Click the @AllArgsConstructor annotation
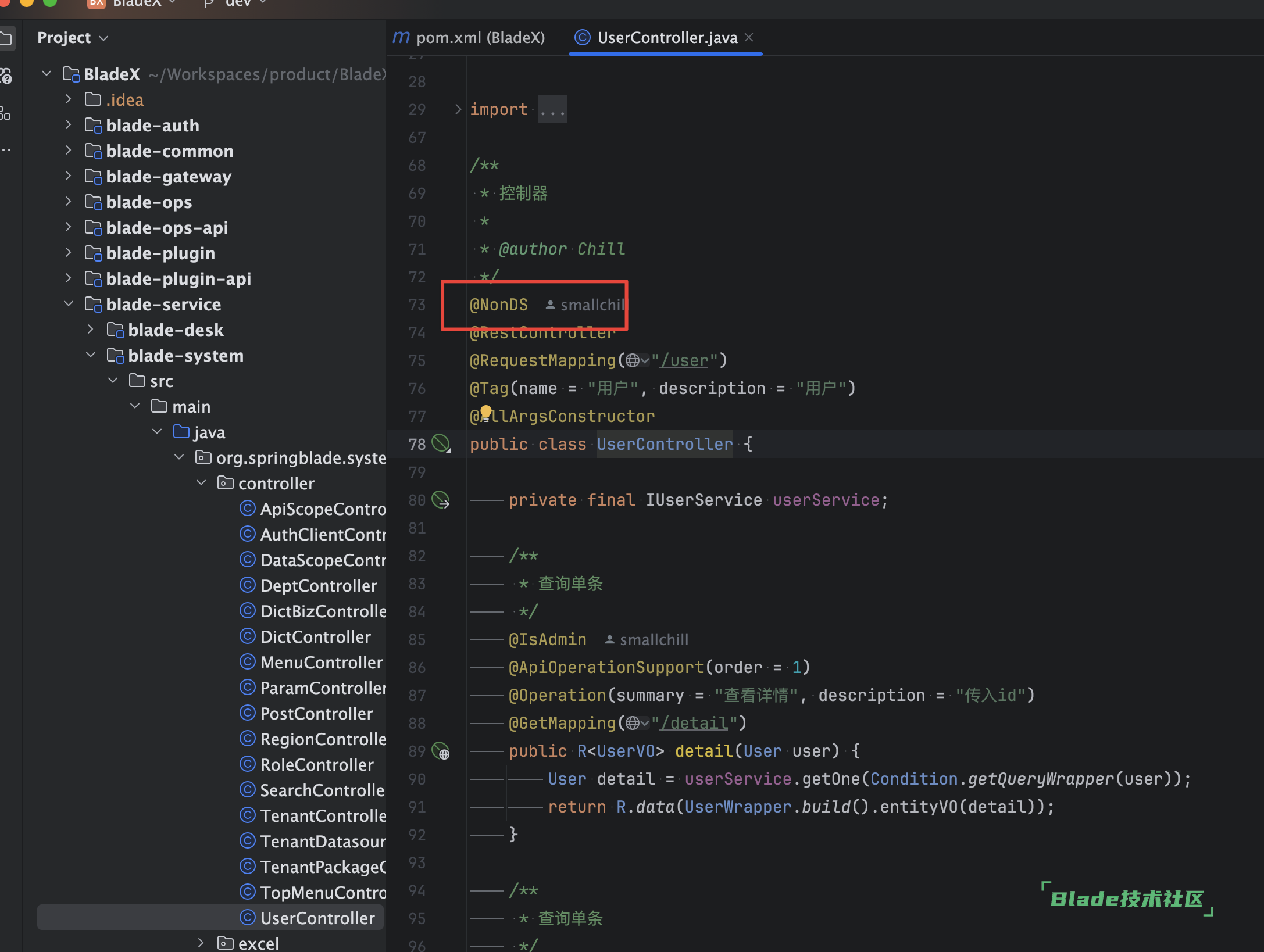1264x952 pixels. 562,417
